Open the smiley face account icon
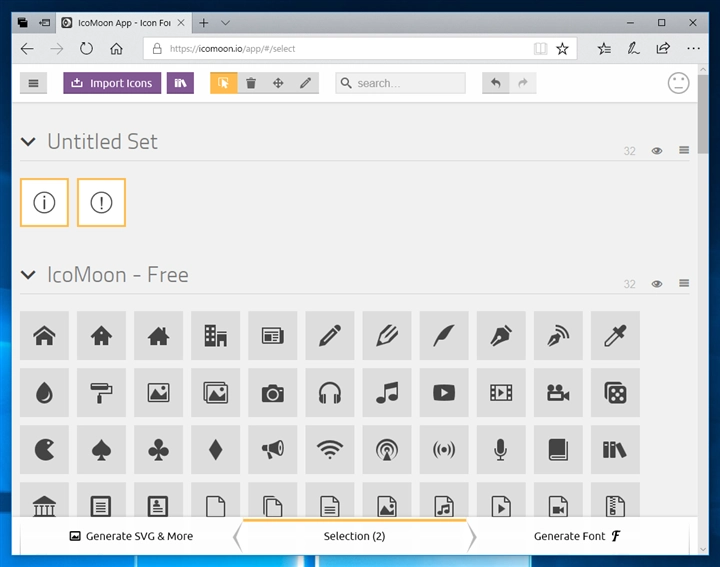Screen dimensions: 720x567 pyautogui.click(x=678, y=83)
